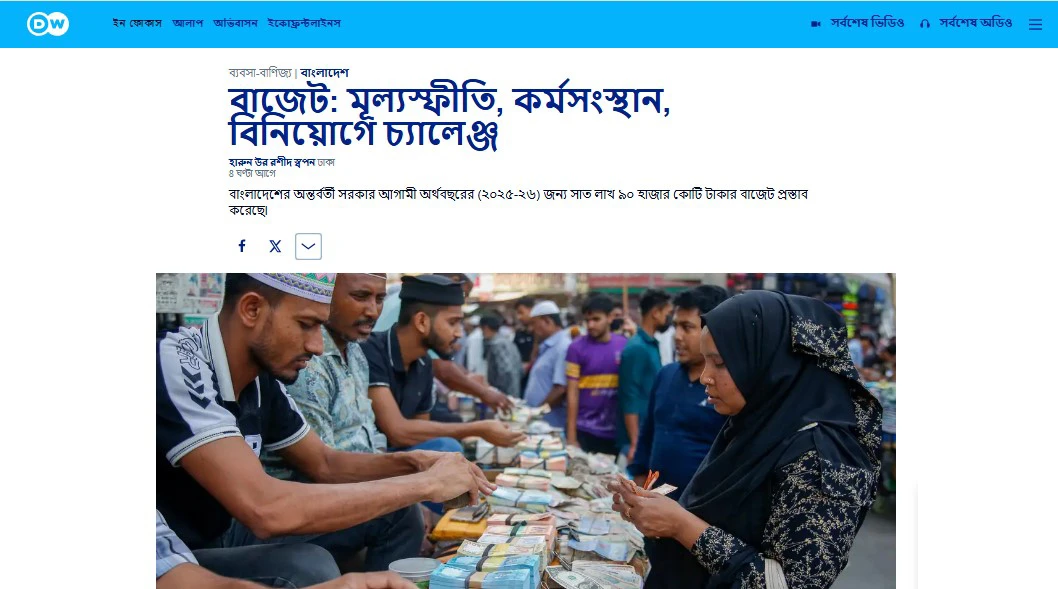The width and height of the screenshot is (1058, 589).
Task: Click the article headline text
Action: point(449,117)
